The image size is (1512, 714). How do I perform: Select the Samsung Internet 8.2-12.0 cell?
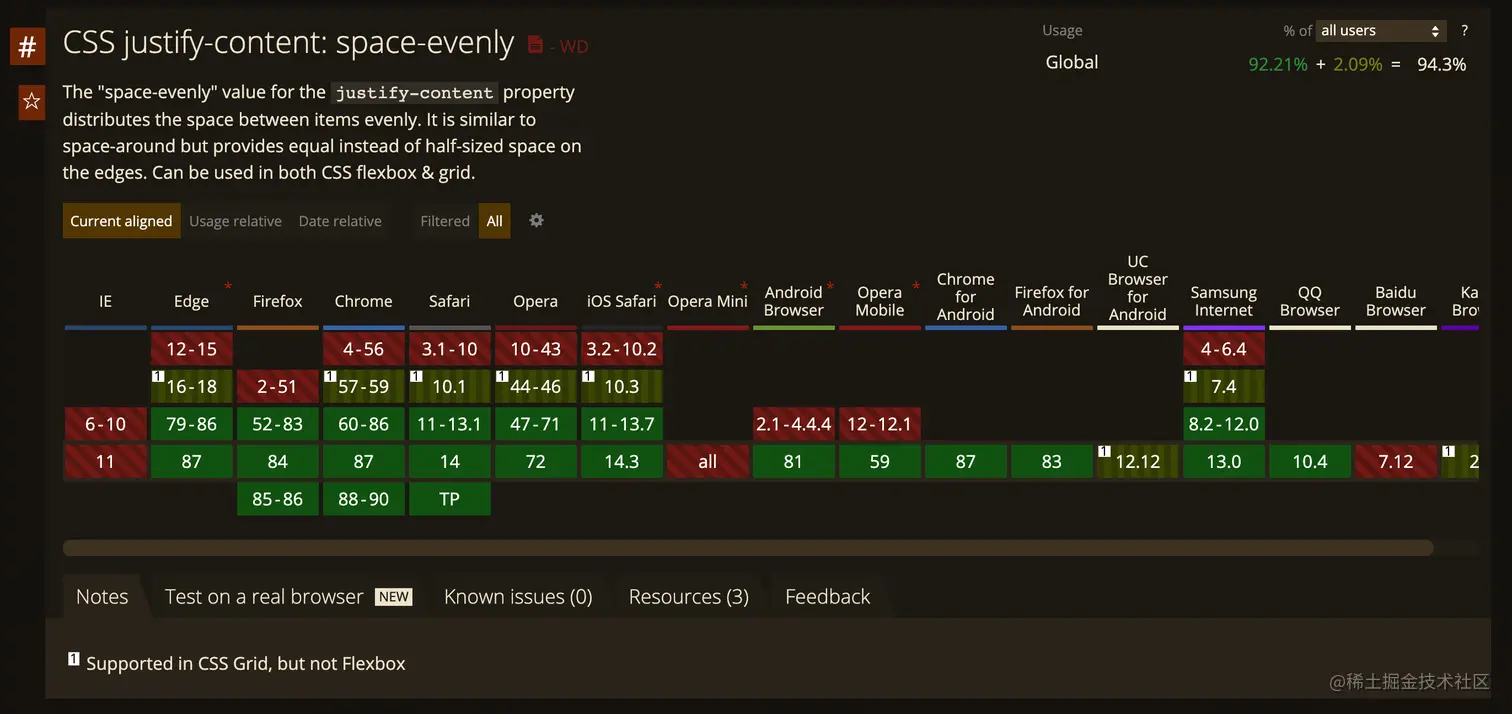pos(1224,424)
